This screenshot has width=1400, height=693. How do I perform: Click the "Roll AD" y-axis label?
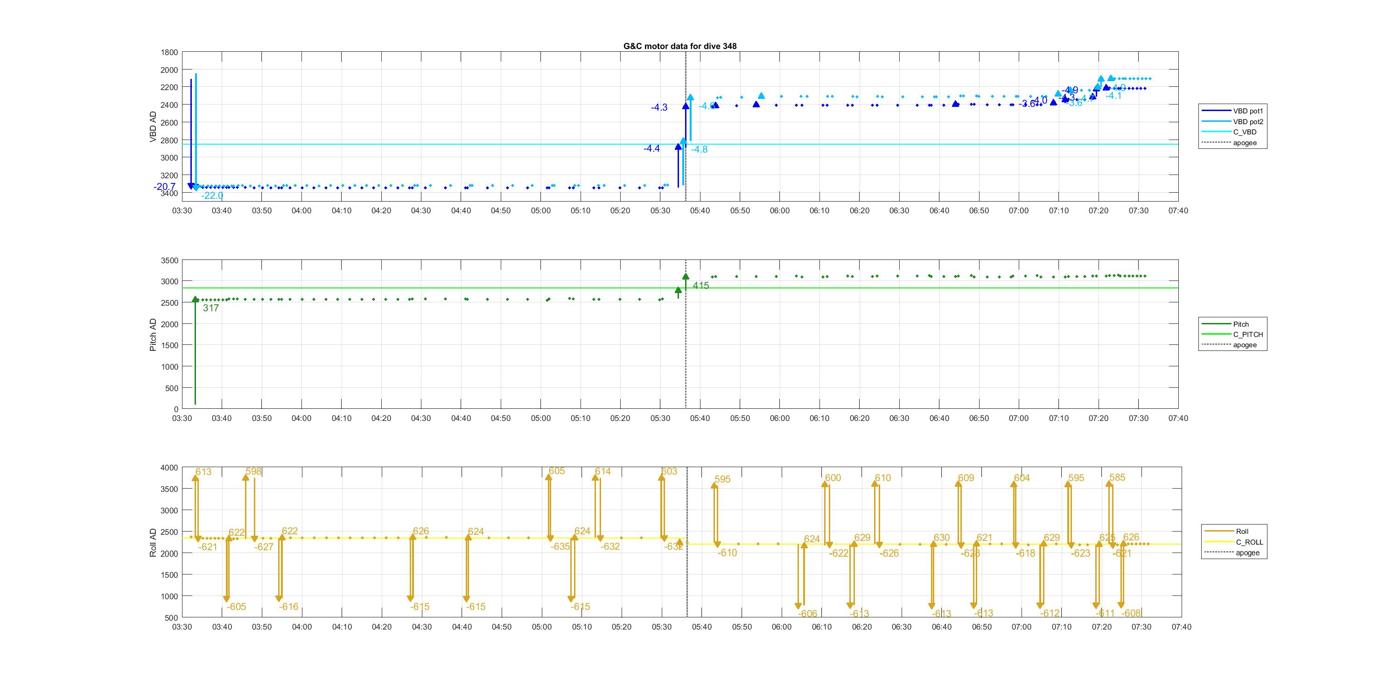click(153, 541)
